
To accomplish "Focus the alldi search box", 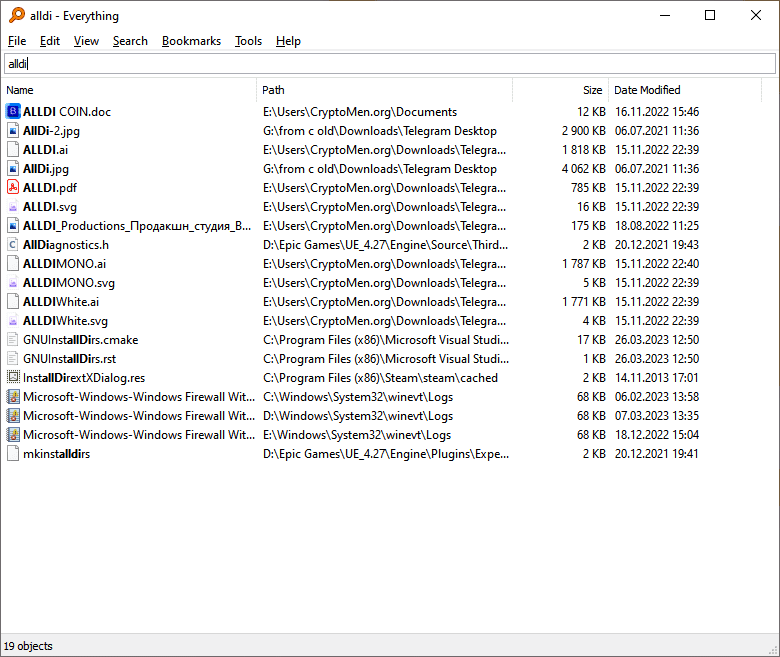I will 390,64.
